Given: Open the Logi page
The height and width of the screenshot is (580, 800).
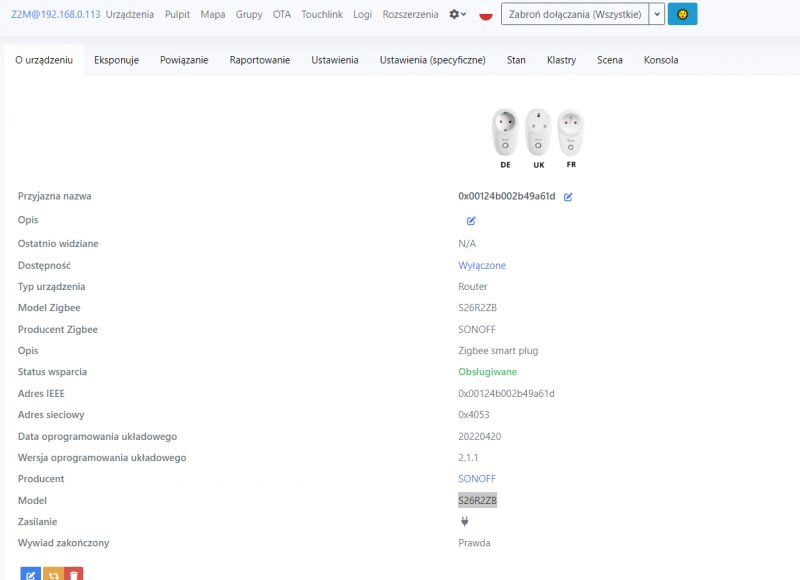Looking at the screenshot, I should click(x=362, y=14).
